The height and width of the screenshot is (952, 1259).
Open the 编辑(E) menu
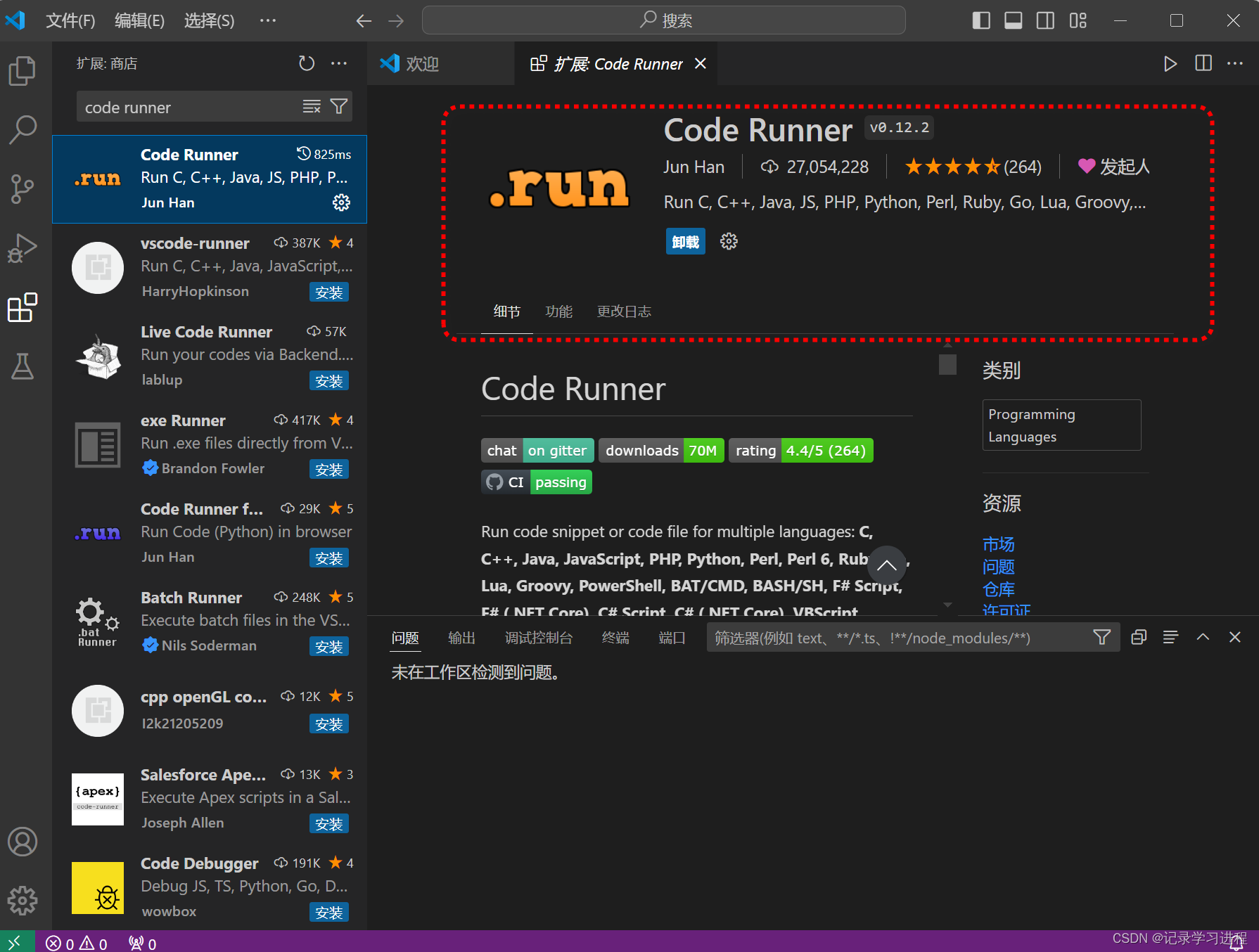[x=139, y=21]
